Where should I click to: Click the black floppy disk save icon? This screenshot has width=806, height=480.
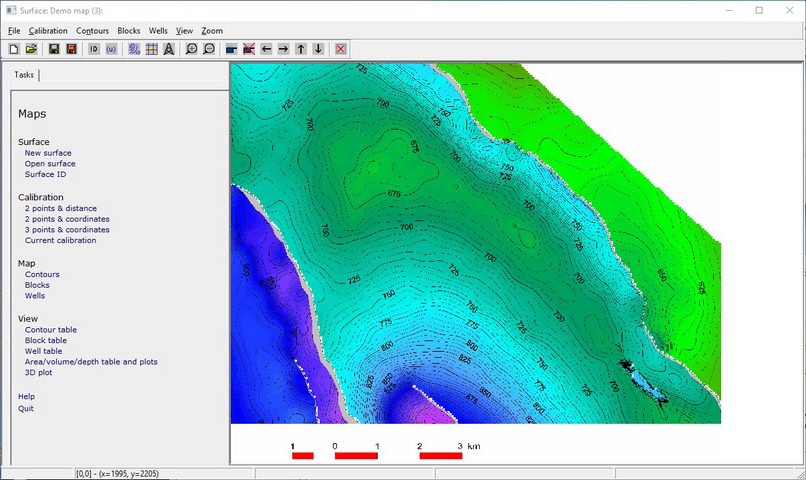(x=54, y=49)
